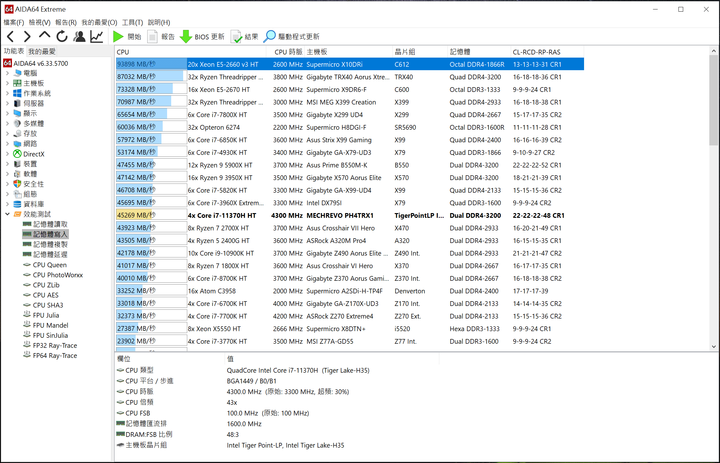Open the 我的最愛(O) menu
The width and height of the screenshot is (720, 463).
click(99, 22)
